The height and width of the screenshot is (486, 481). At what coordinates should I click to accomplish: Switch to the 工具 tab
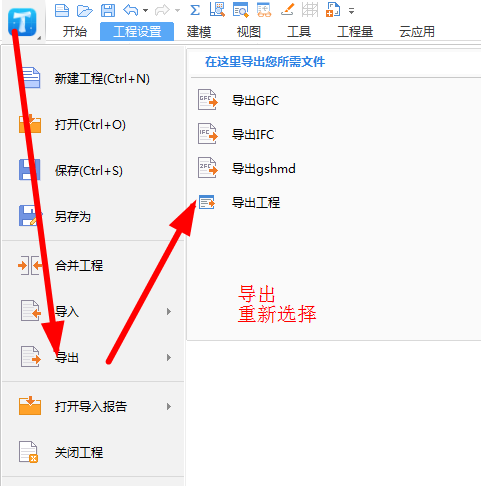tap(299, 32)
